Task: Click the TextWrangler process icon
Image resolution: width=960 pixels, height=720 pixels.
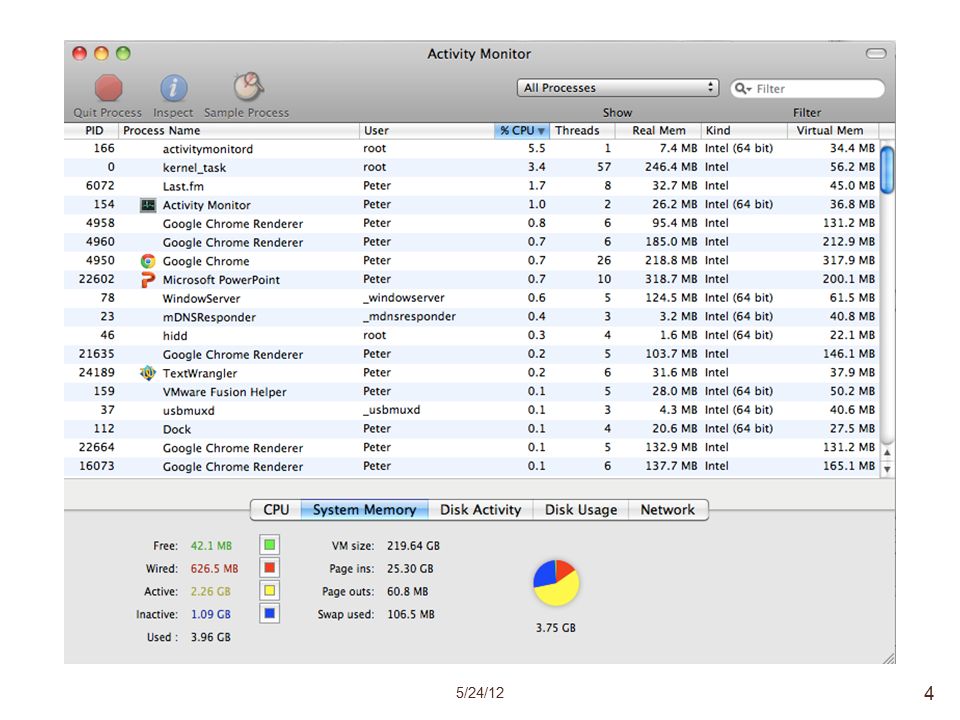Action: (x=148, y=373)
